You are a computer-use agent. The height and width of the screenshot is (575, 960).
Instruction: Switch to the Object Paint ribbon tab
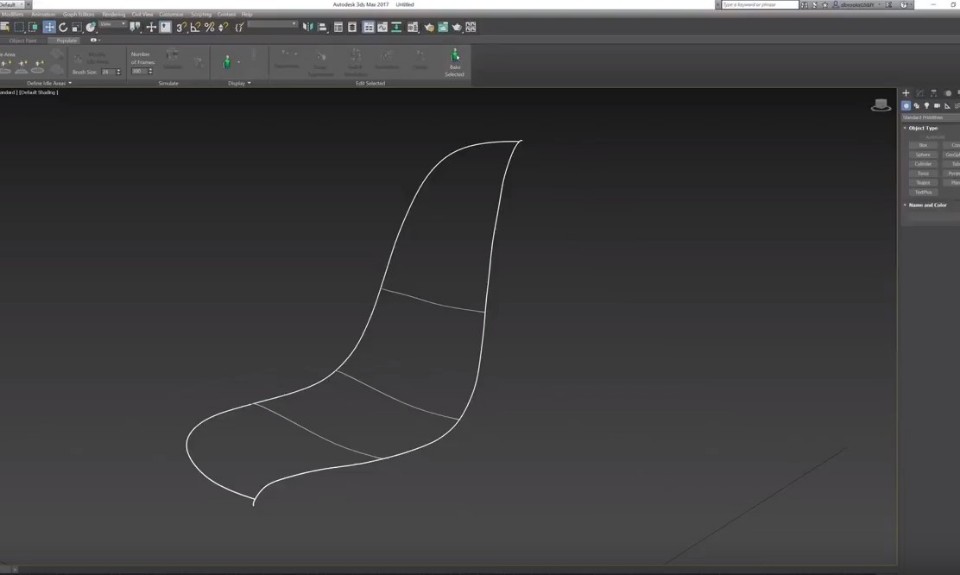[x=23, y=40]
